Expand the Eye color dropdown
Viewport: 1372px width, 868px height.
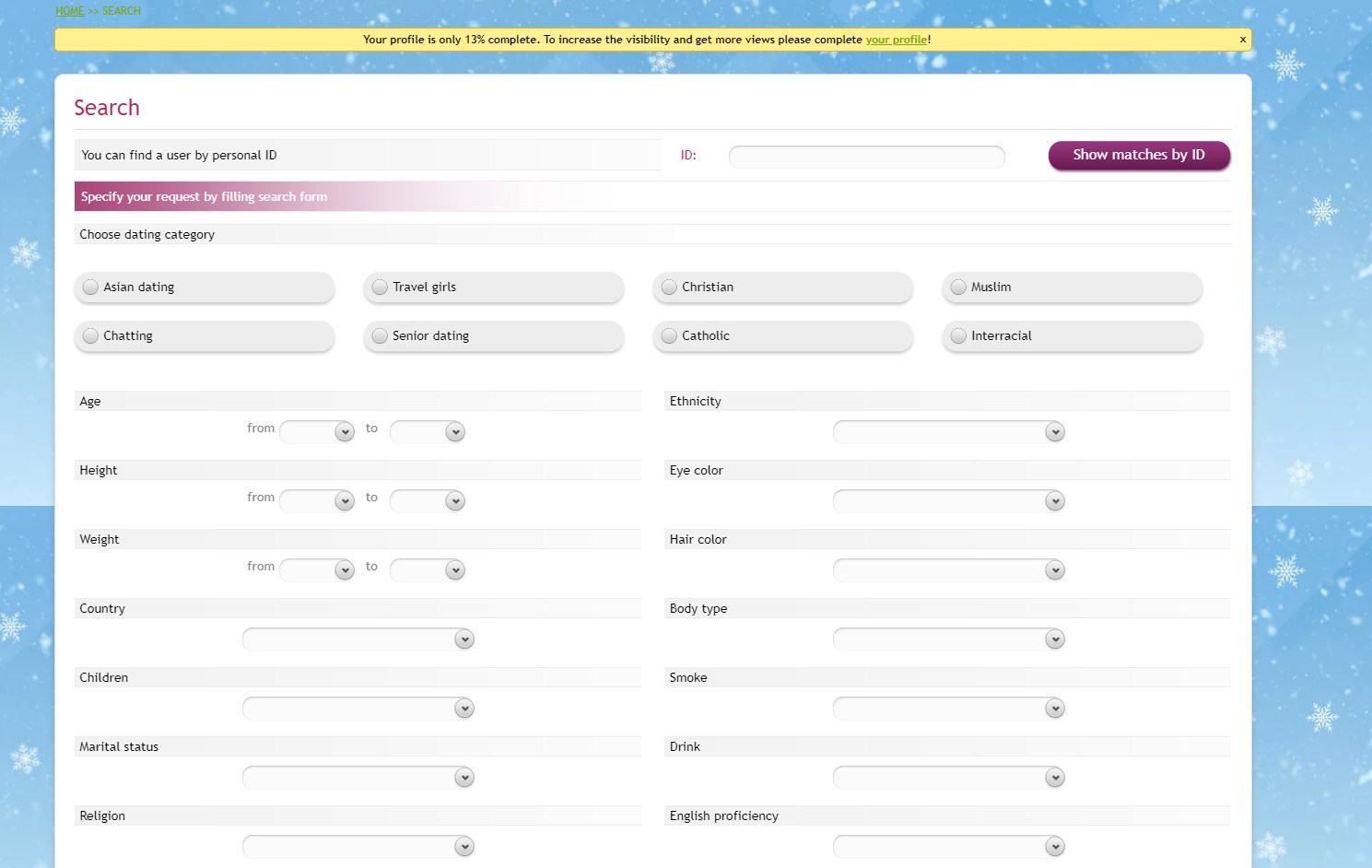(949, 500)
